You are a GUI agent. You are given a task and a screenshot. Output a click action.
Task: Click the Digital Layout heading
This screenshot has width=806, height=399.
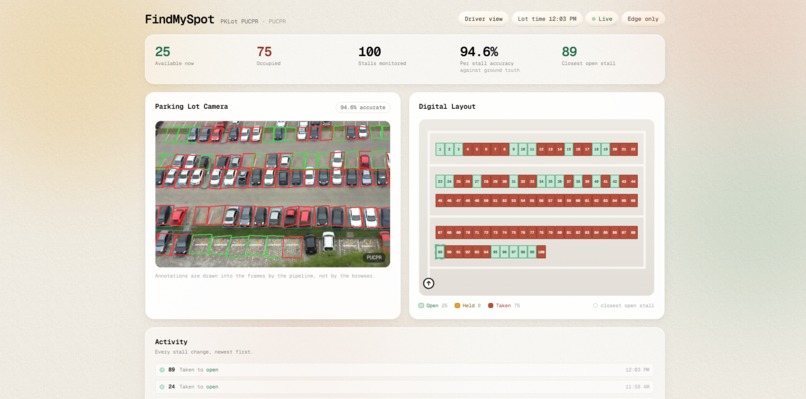point(447,106)
